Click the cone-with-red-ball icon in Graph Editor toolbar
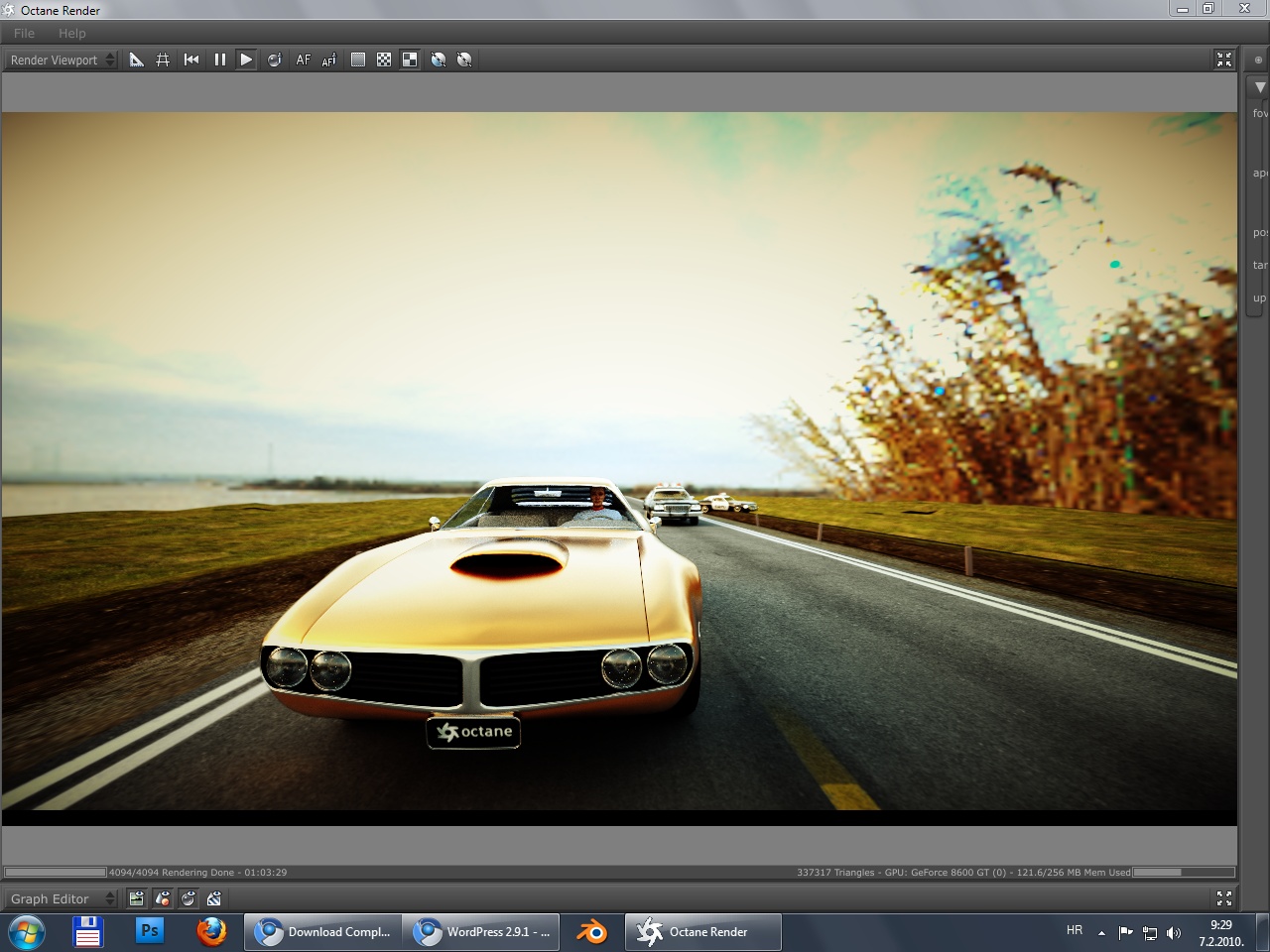The image size is (1270, 952). point(163,898)
